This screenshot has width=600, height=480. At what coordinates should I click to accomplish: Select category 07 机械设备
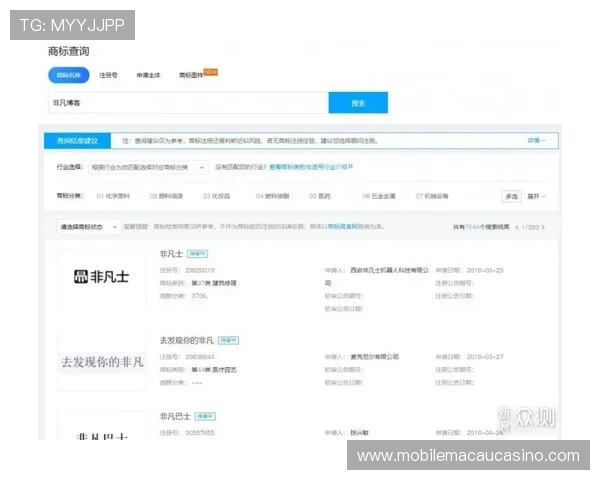(x=432, y=196)
